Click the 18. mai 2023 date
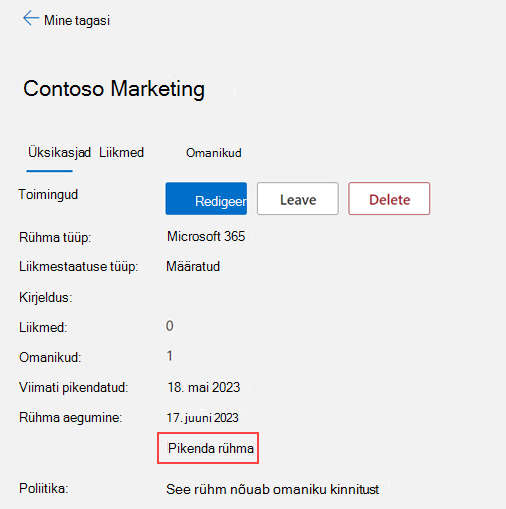This screenshot has height=509, width=506. [204, 387]
